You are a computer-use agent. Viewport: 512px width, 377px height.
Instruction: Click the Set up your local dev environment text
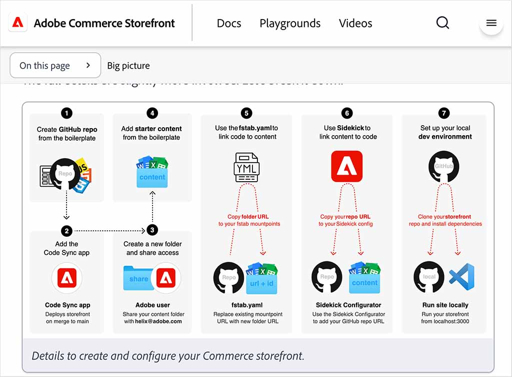[445, 132]
